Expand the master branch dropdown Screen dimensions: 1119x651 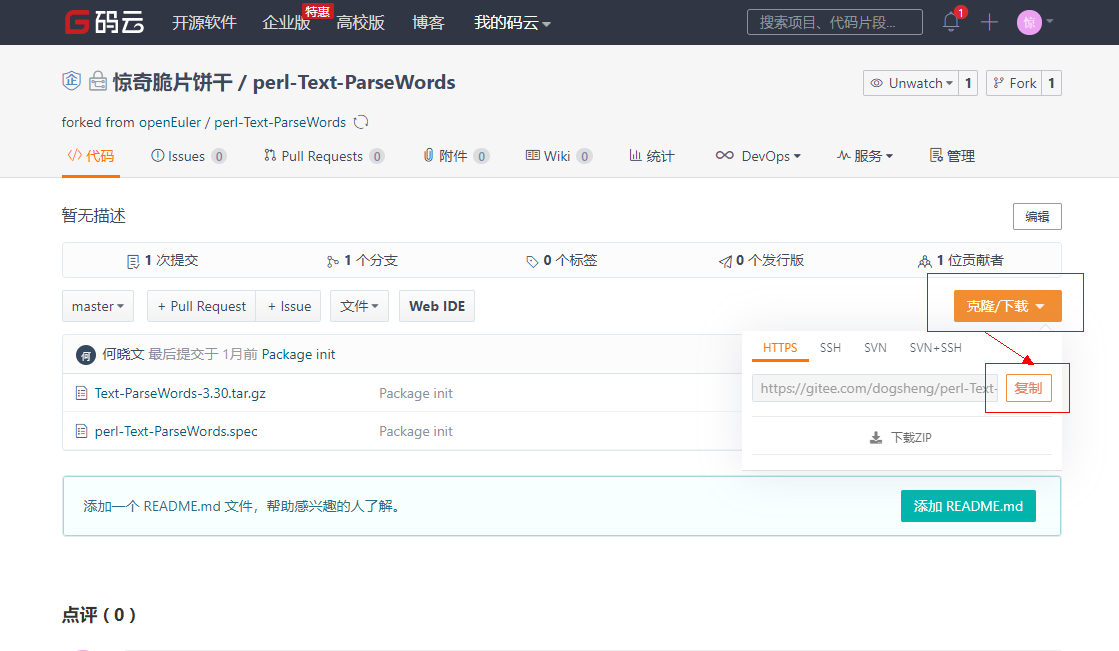tap(97, 306)
